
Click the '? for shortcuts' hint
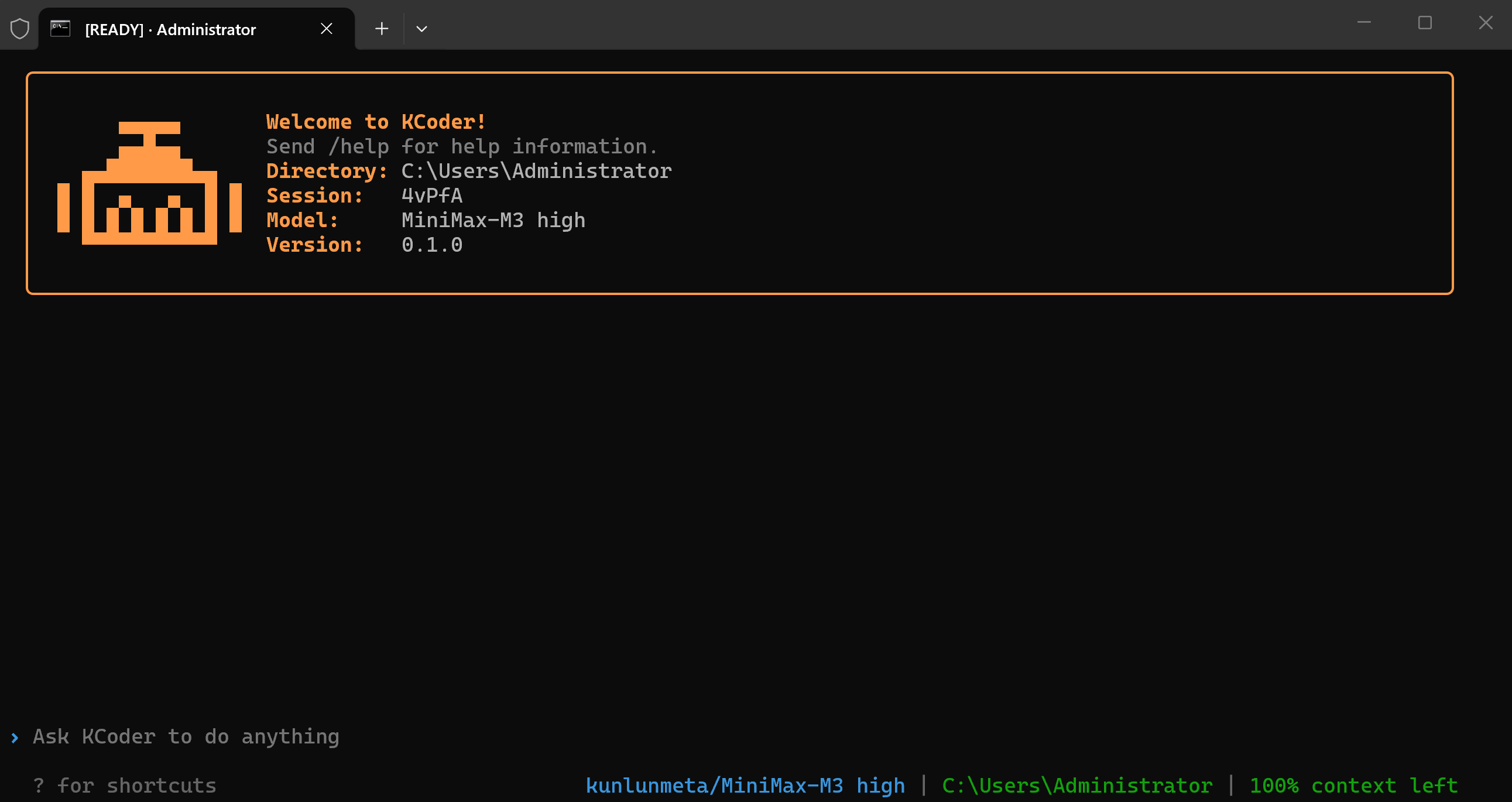click(x=125, y=786)
